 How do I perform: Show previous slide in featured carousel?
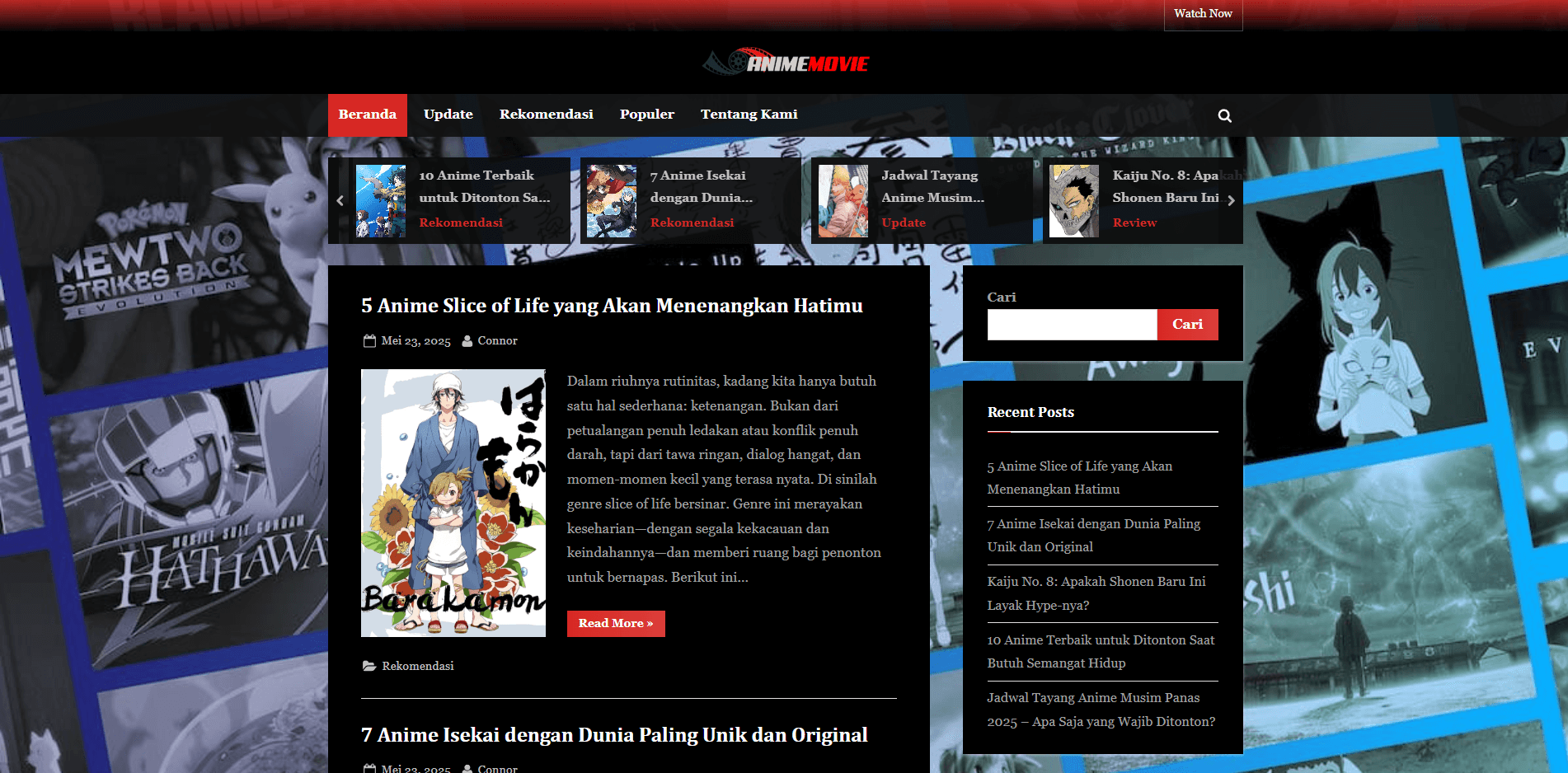pyautogui.click(x=340, y=200)
